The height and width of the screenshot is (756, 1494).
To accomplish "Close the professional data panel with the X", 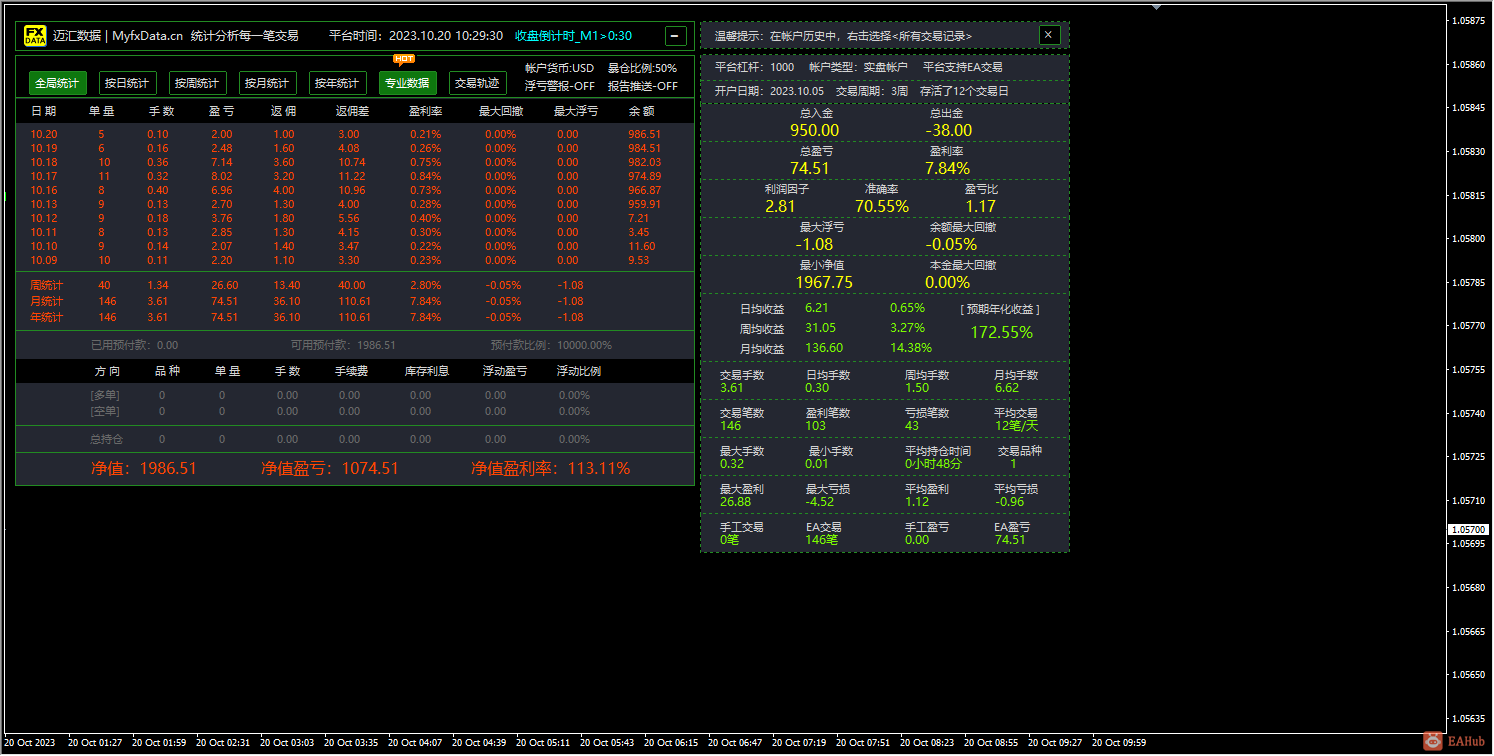I will pyautogui.click(x=1049, y=35).
